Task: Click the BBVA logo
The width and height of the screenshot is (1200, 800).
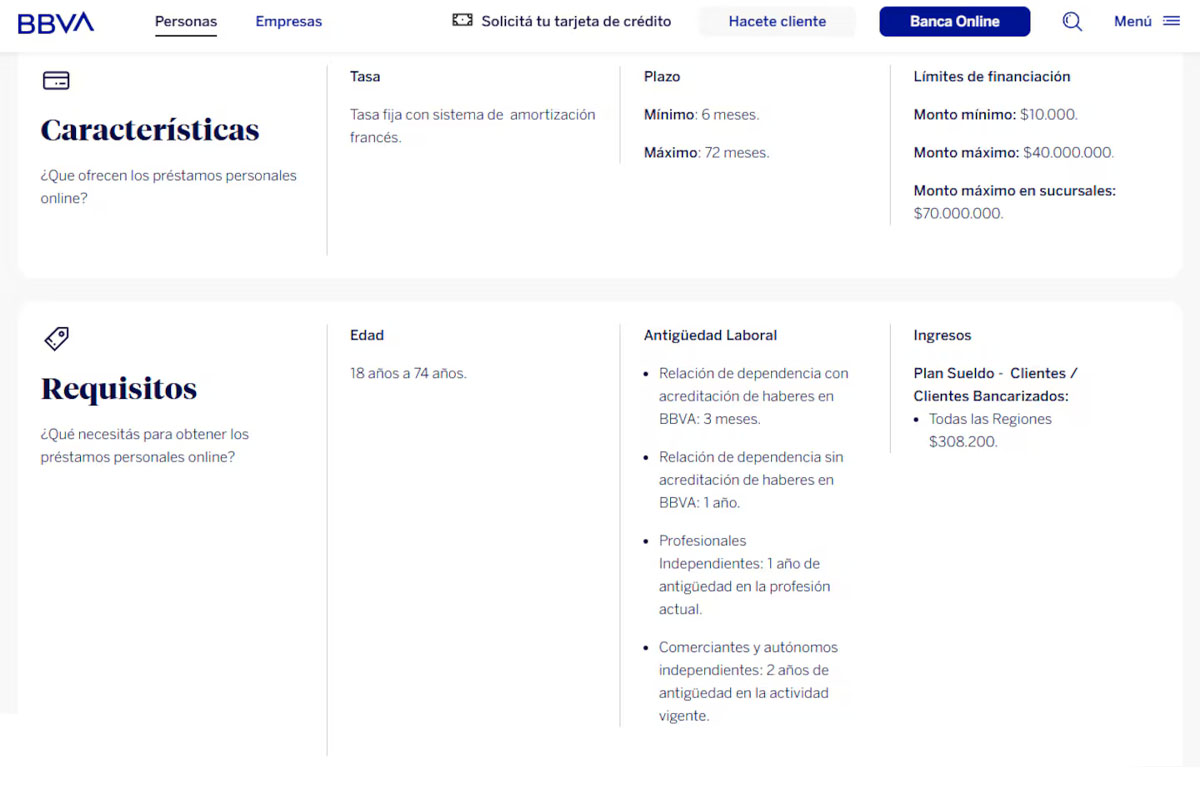Action: click(x=55, y=21)
